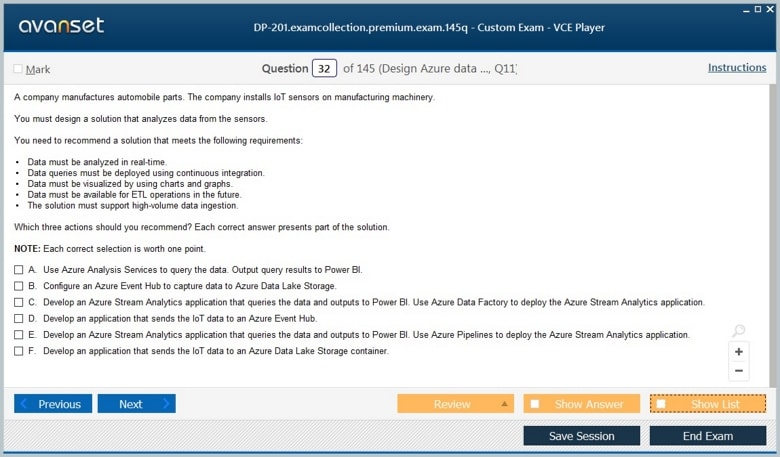Open the Review dropdown button
780x457 pixels.
455,404
